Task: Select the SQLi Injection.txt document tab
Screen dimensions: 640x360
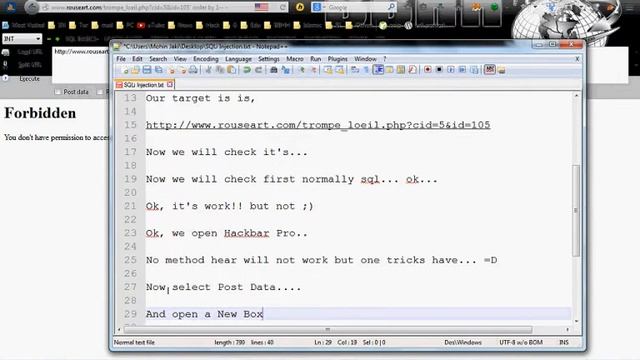Action: tap(143, 84)
